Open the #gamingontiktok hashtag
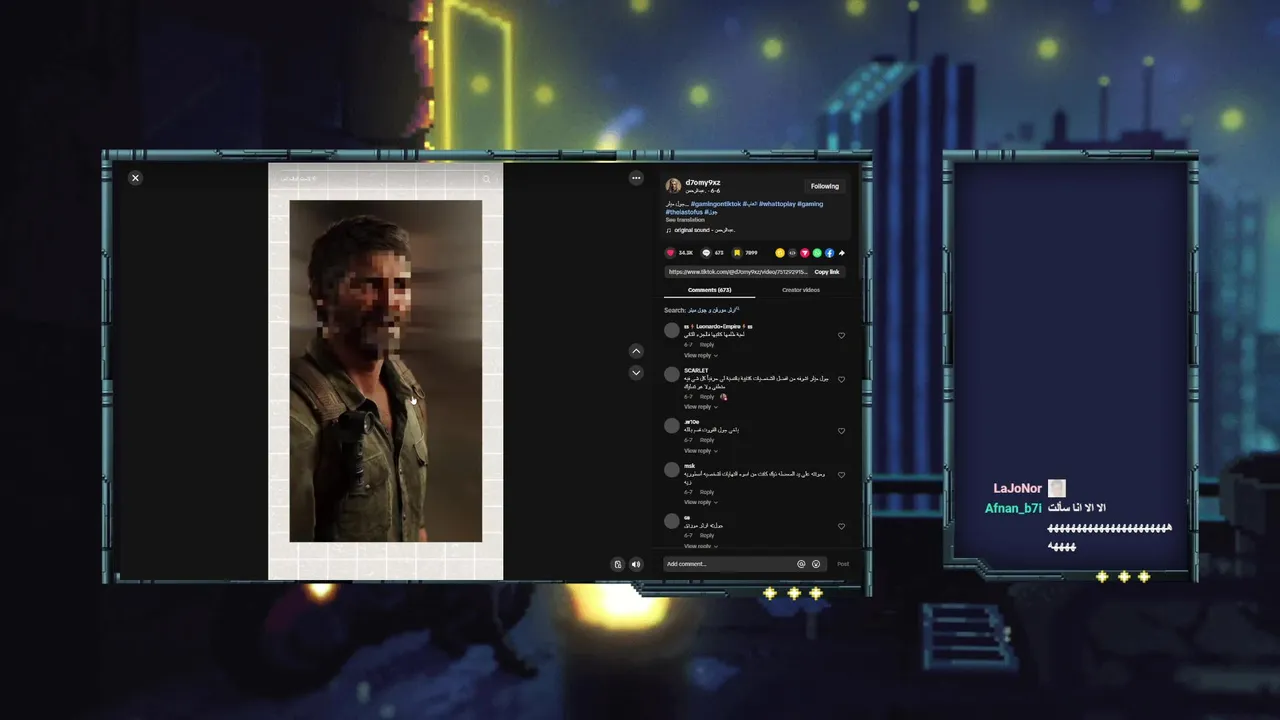 point(715,204)
